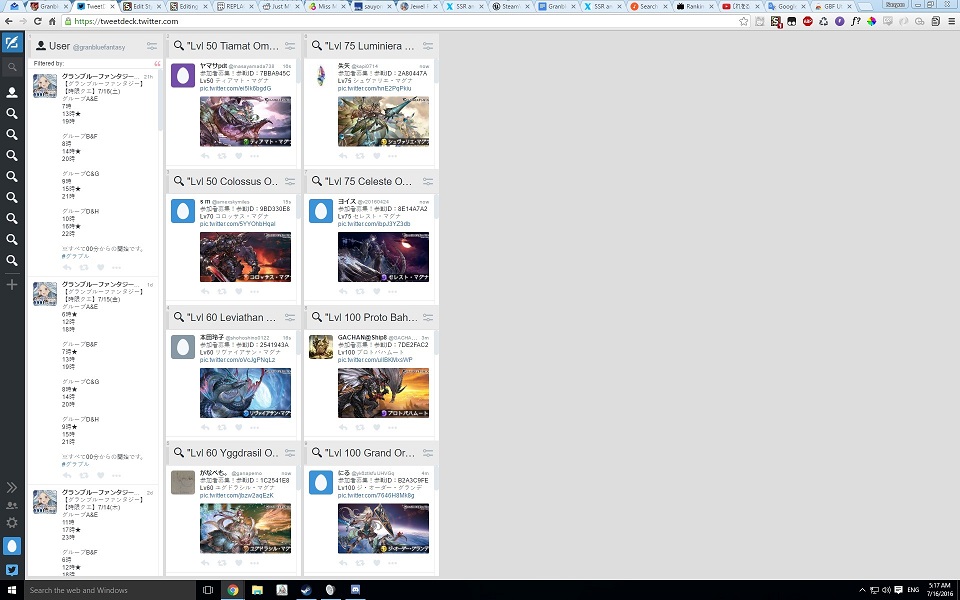Like the tweet in Tiamat column

point(239,156)
